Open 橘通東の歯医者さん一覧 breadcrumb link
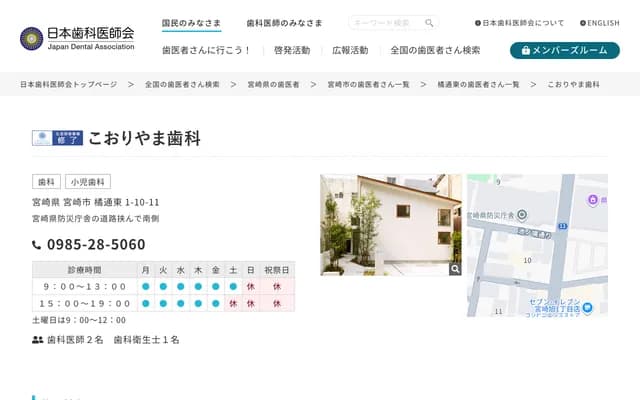640x400 pixels. pyautogui.click(x=478, y=85)
